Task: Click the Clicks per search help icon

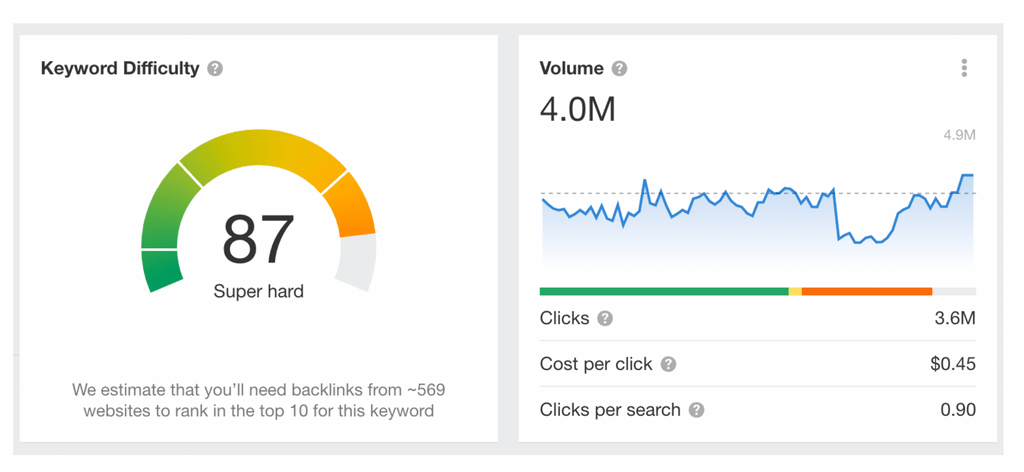Action: point(696,410)
